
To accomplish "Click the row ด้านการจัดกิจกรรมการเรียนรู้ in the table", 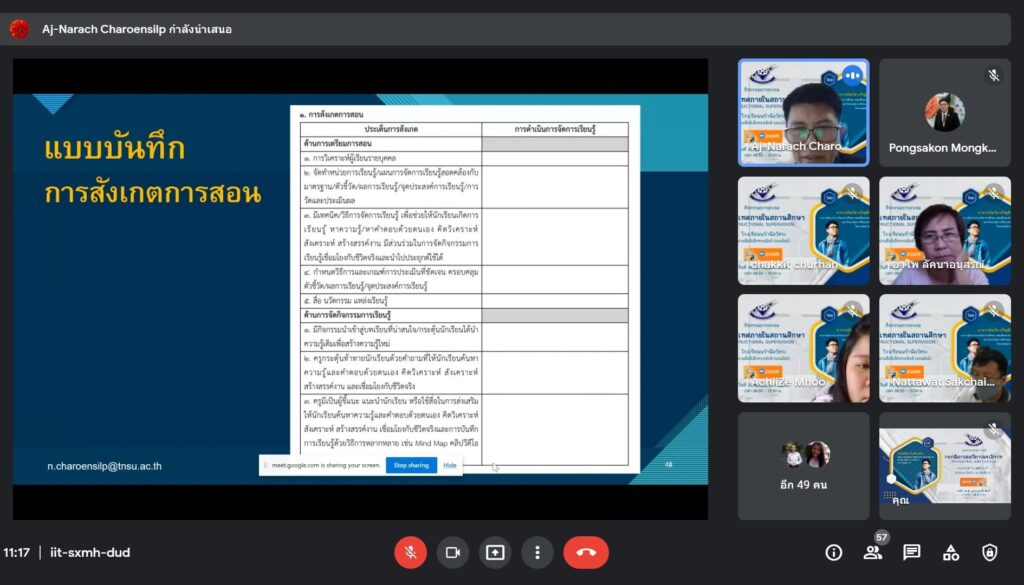I will click(x=464, y=315).
